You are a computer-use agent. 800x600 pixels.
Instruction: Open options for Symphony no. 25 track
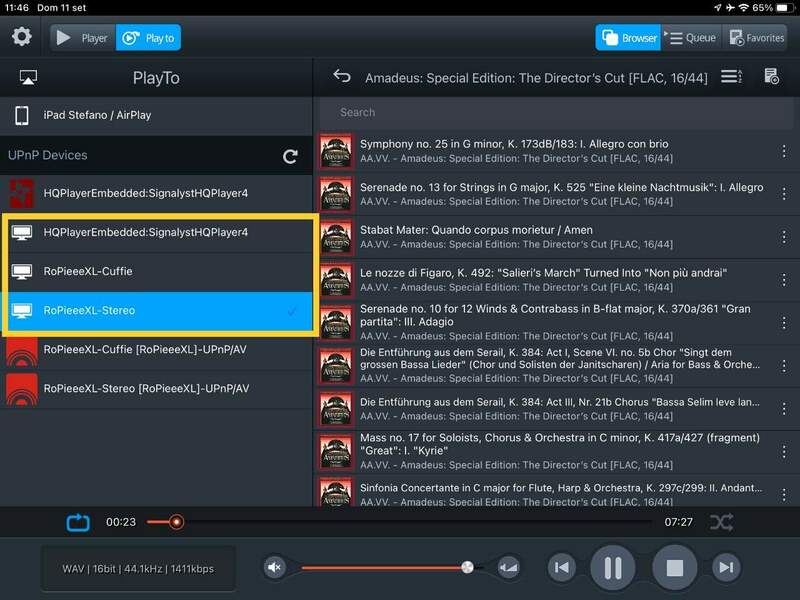(x=784, y=152)
